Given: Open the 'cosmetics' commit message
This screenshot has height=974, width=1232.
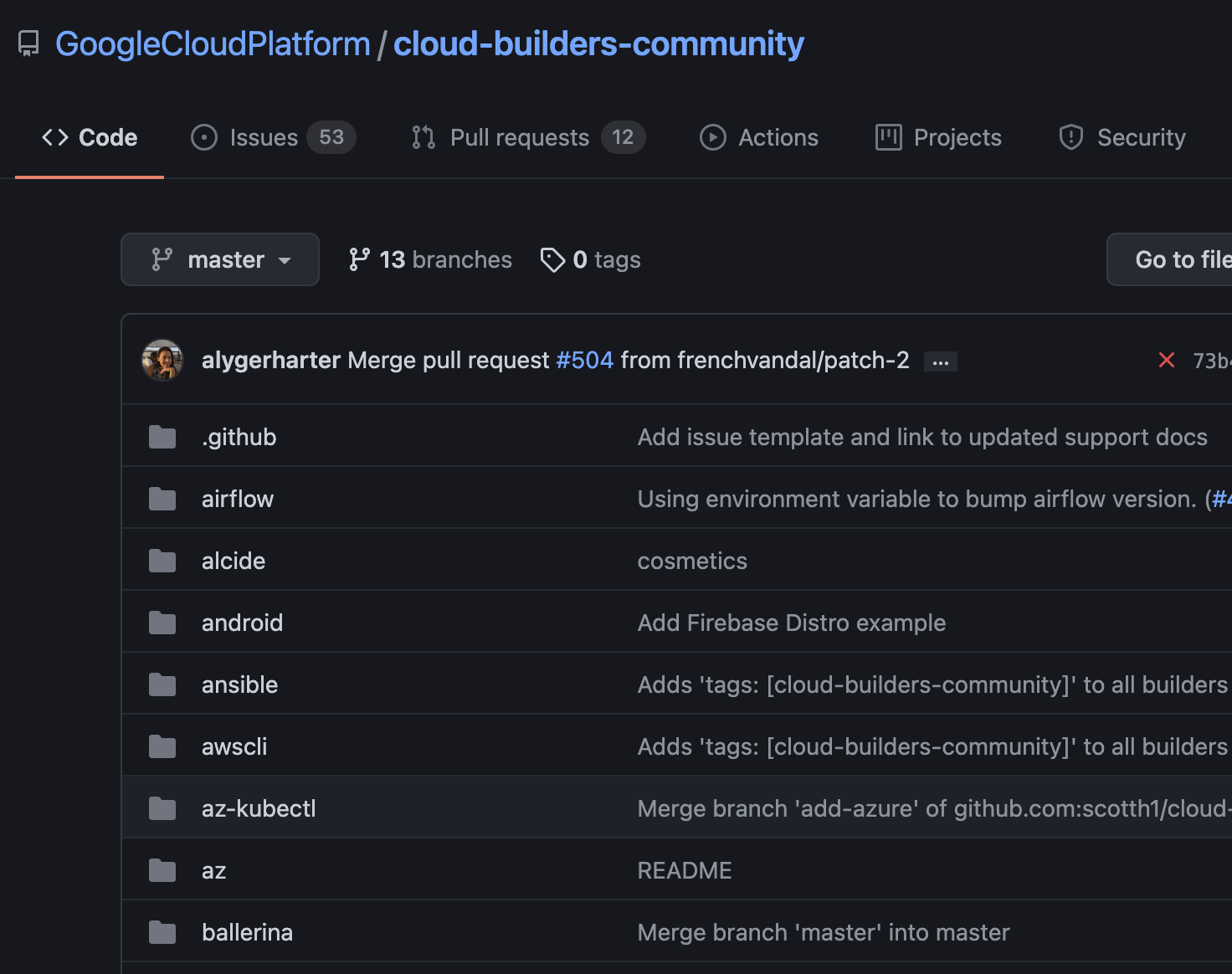Looking at the screenshot, I should [692, 561].
